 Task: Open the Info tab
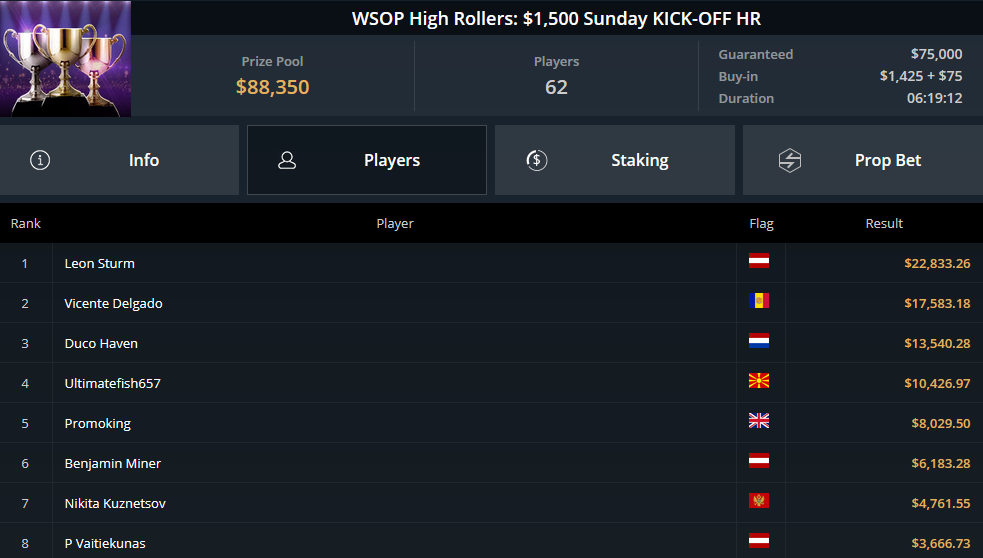click(119, 160)
